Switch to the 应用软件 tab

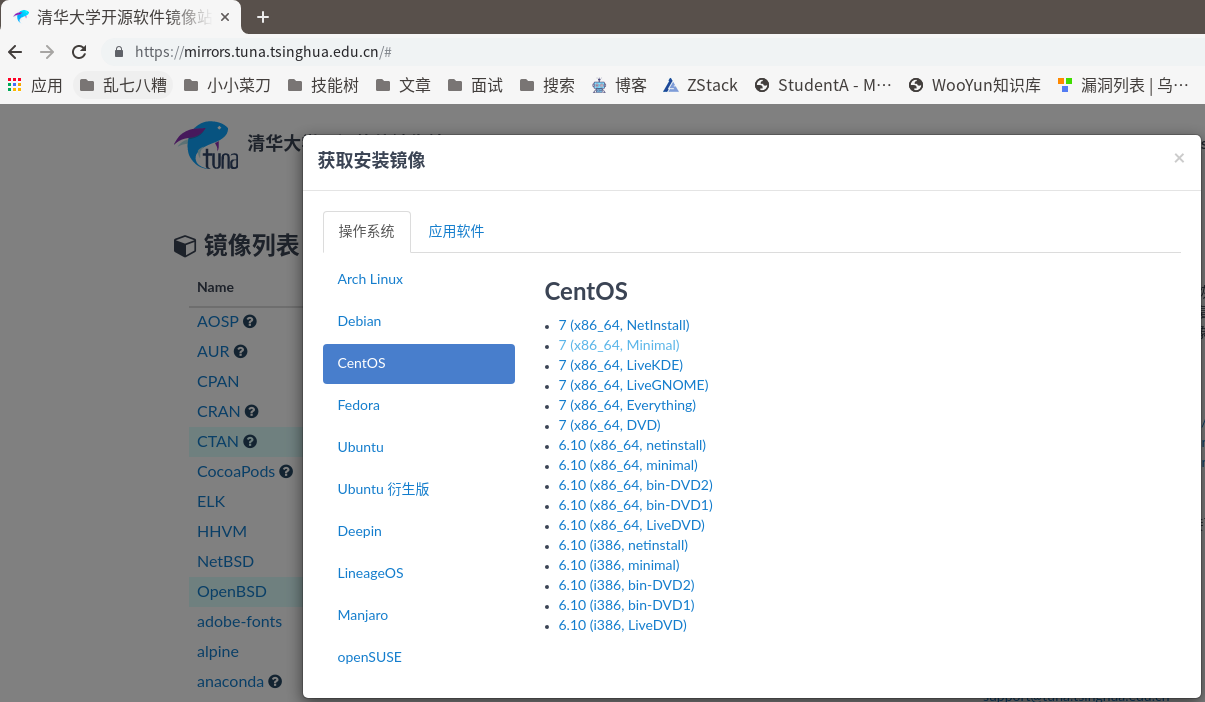pos(456,231)
